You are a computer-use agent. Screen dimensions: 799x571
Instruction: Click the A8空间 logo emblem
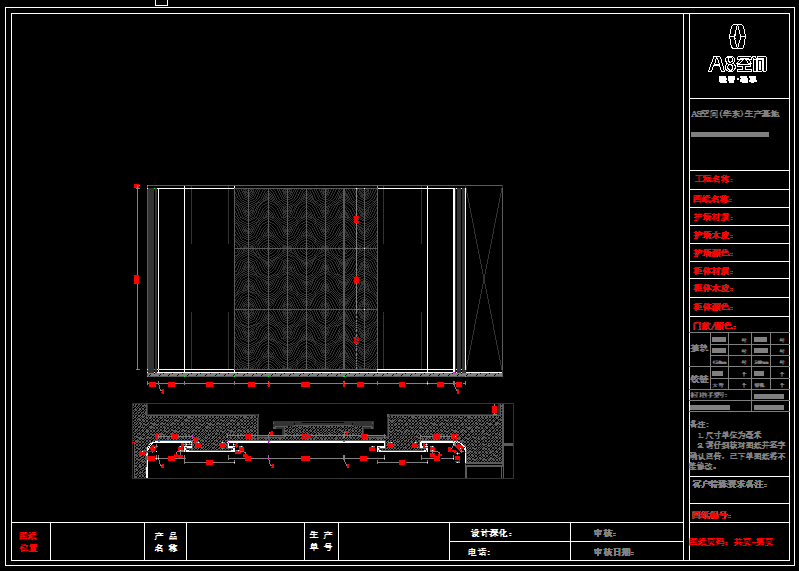737,38
